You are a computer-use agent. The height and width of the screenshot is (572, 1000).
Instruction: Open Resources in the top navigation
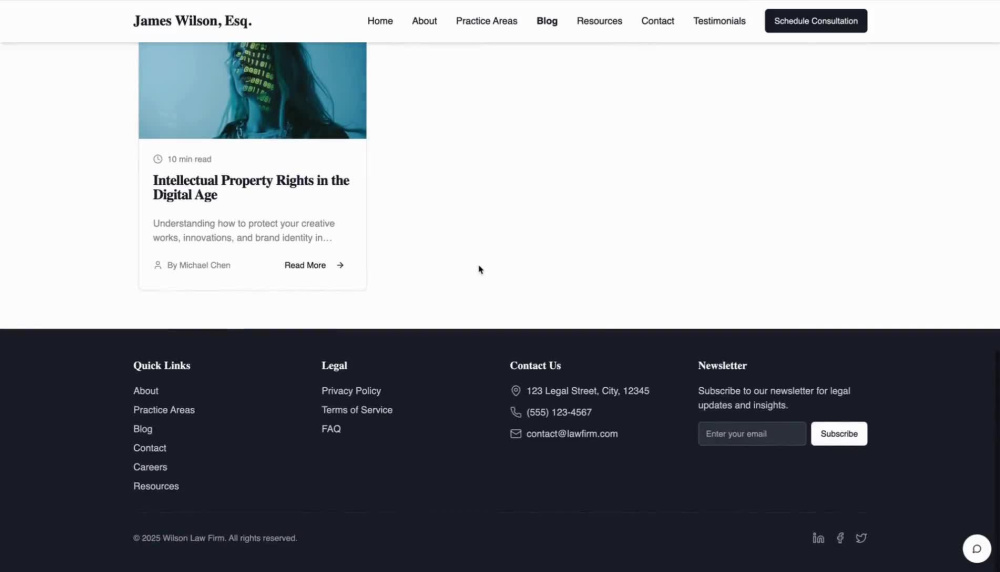599,21
